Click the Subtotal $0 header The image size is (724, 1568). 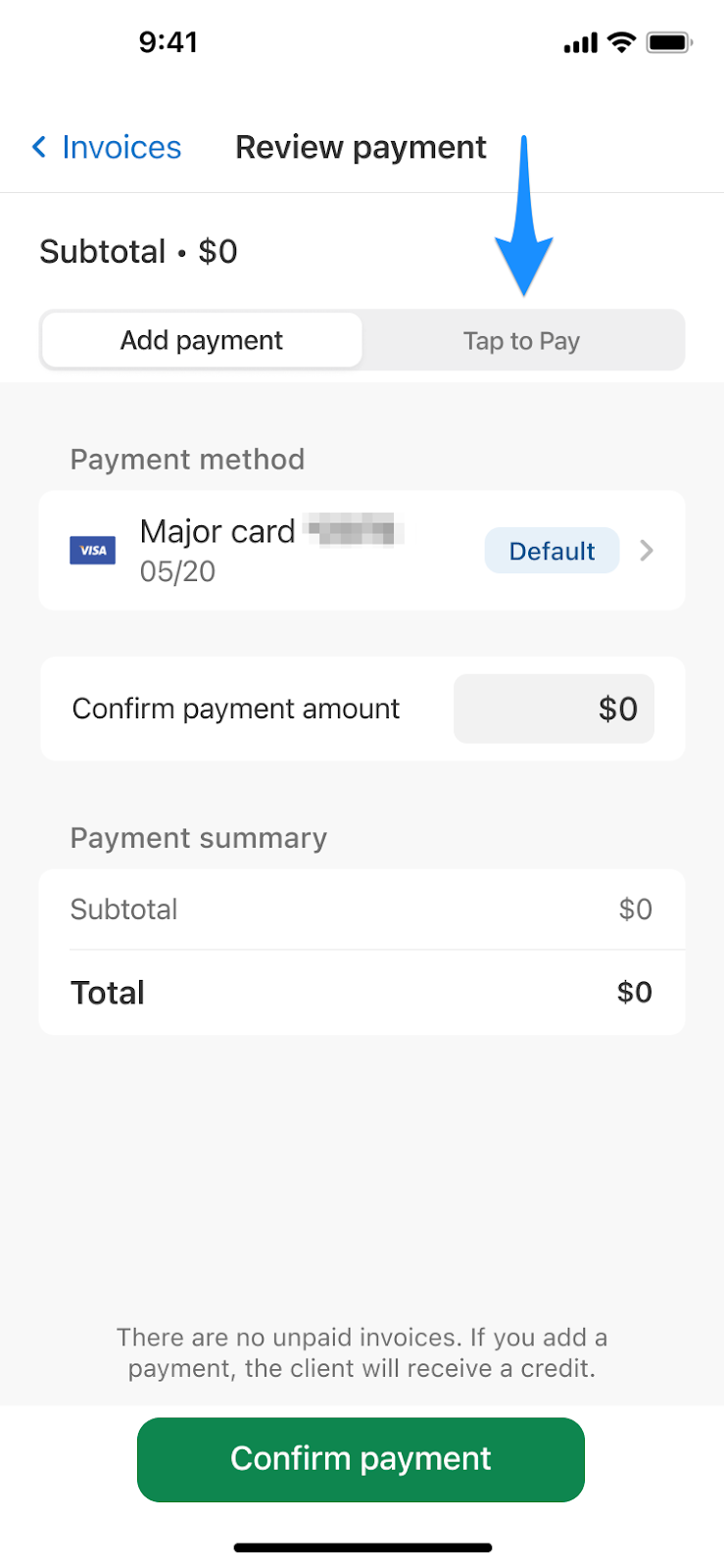click(138, 252)
